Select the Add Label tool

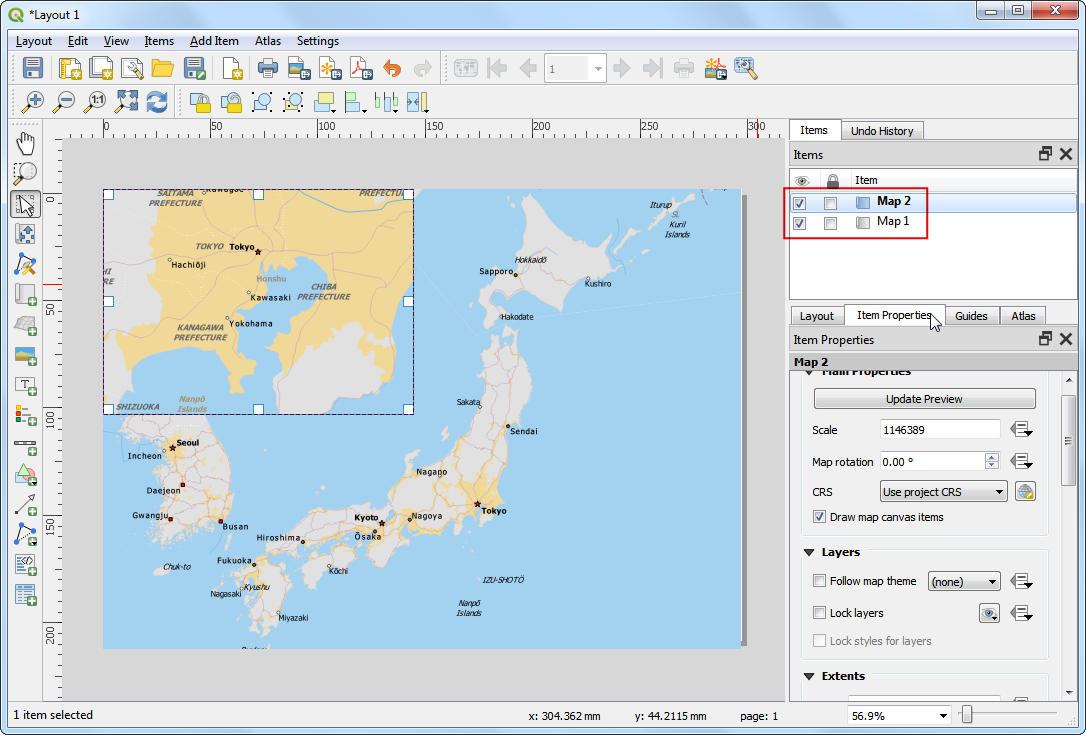pyautogui.click(x=26, y=385)
